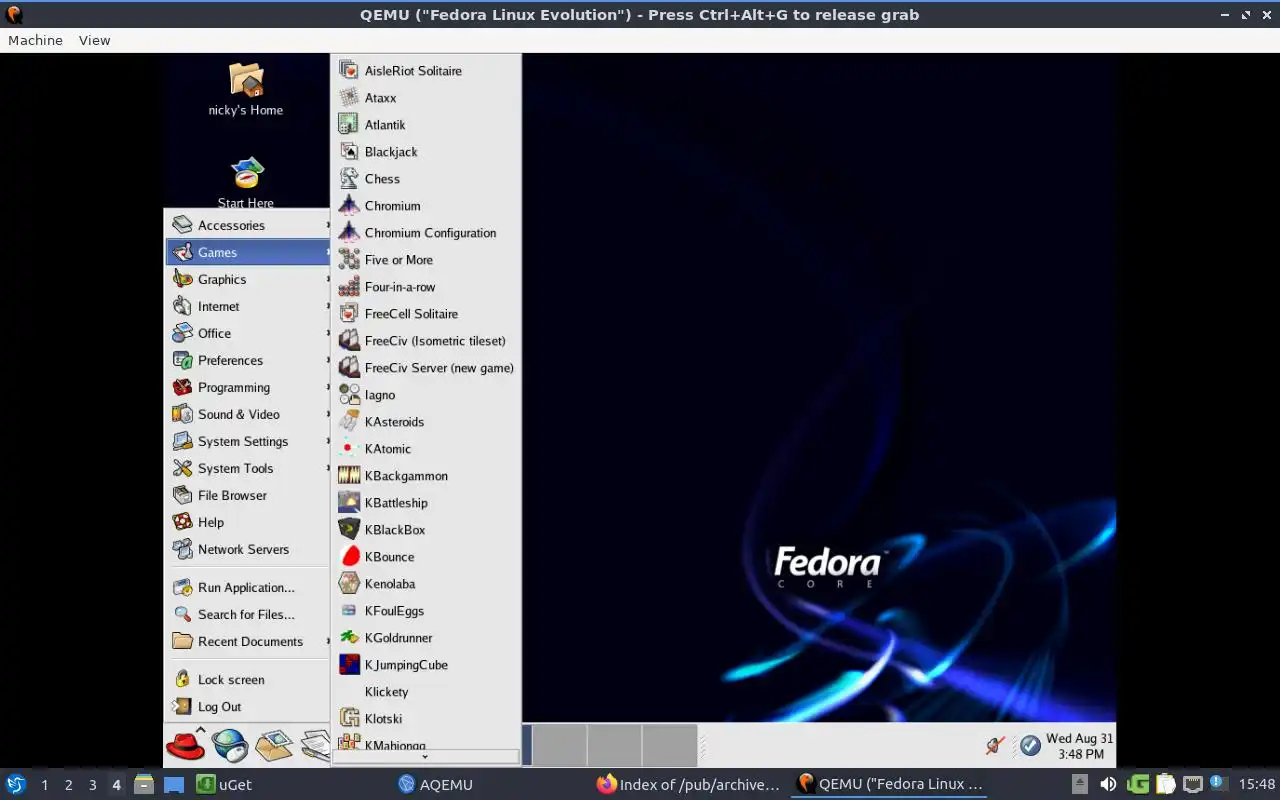Choose Search for Files... entry
The image size is (1280, 800).
point(248,615)
